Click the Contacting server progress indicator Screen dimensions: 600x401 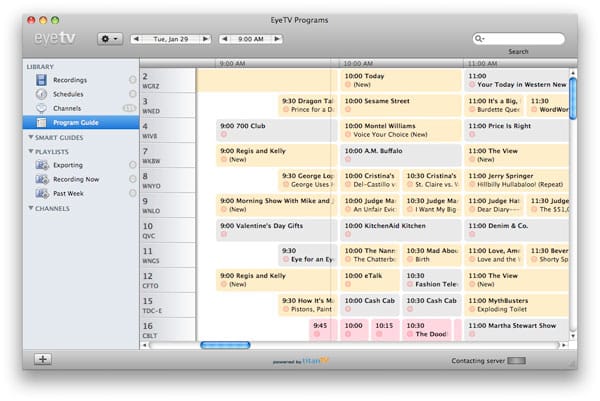(517, 360)
